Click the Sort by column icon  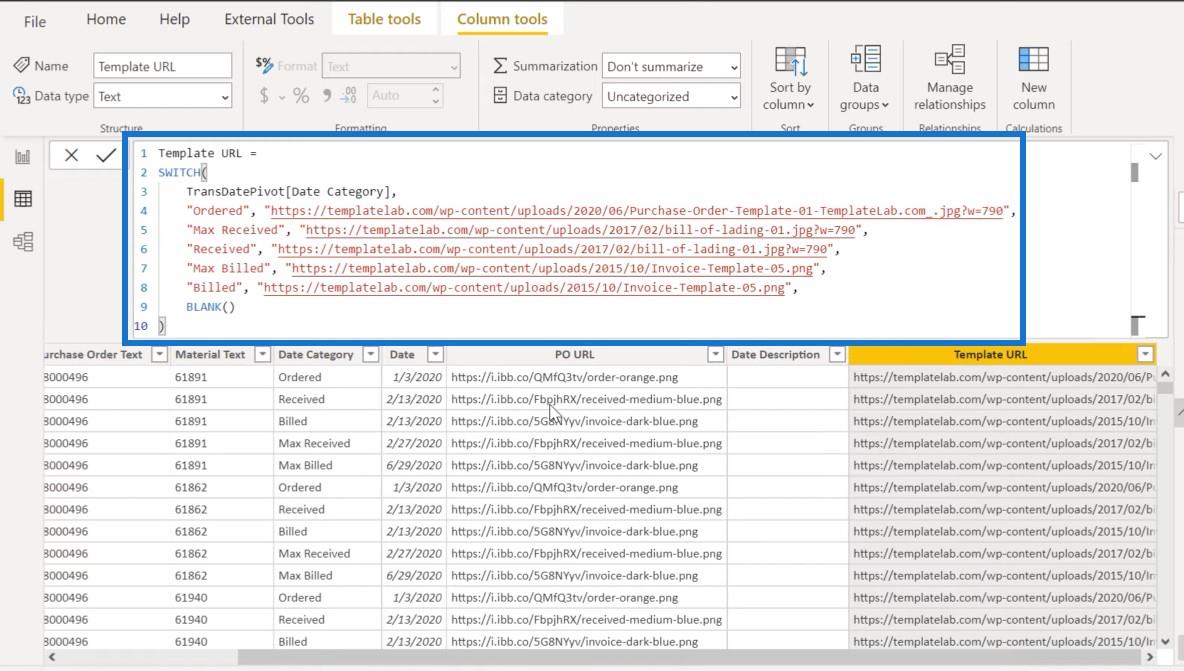(x=790, y=62)
